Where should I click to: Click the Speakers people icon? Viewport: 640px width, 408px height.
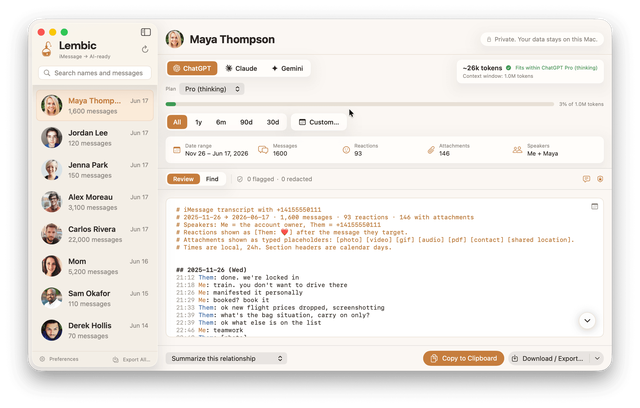pos(517,150)
